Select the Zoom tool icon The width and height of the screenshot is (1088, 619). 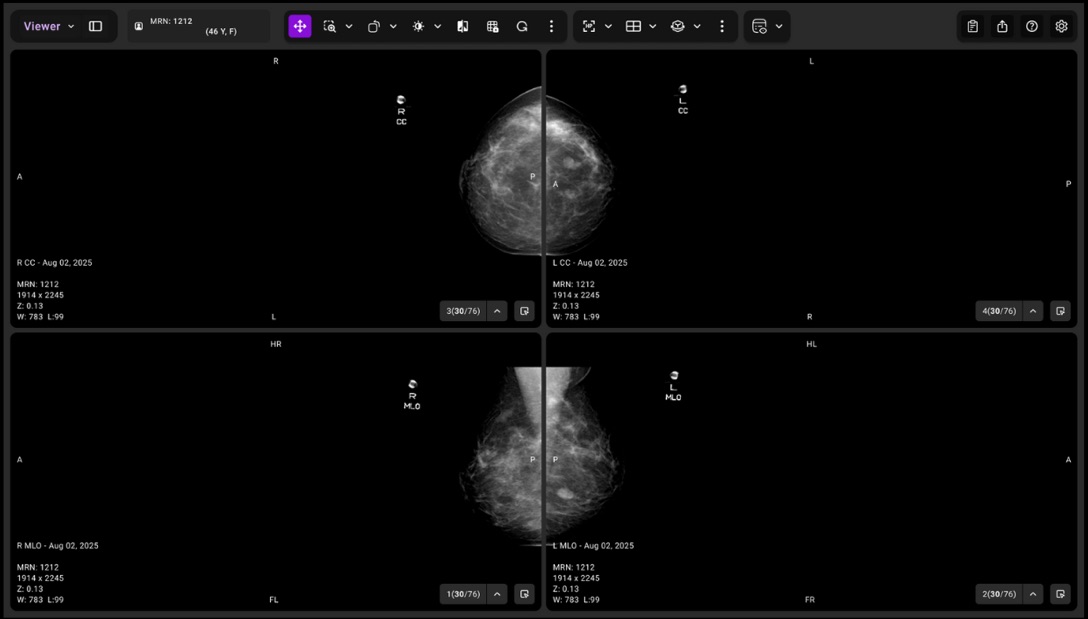click(330, 26)
